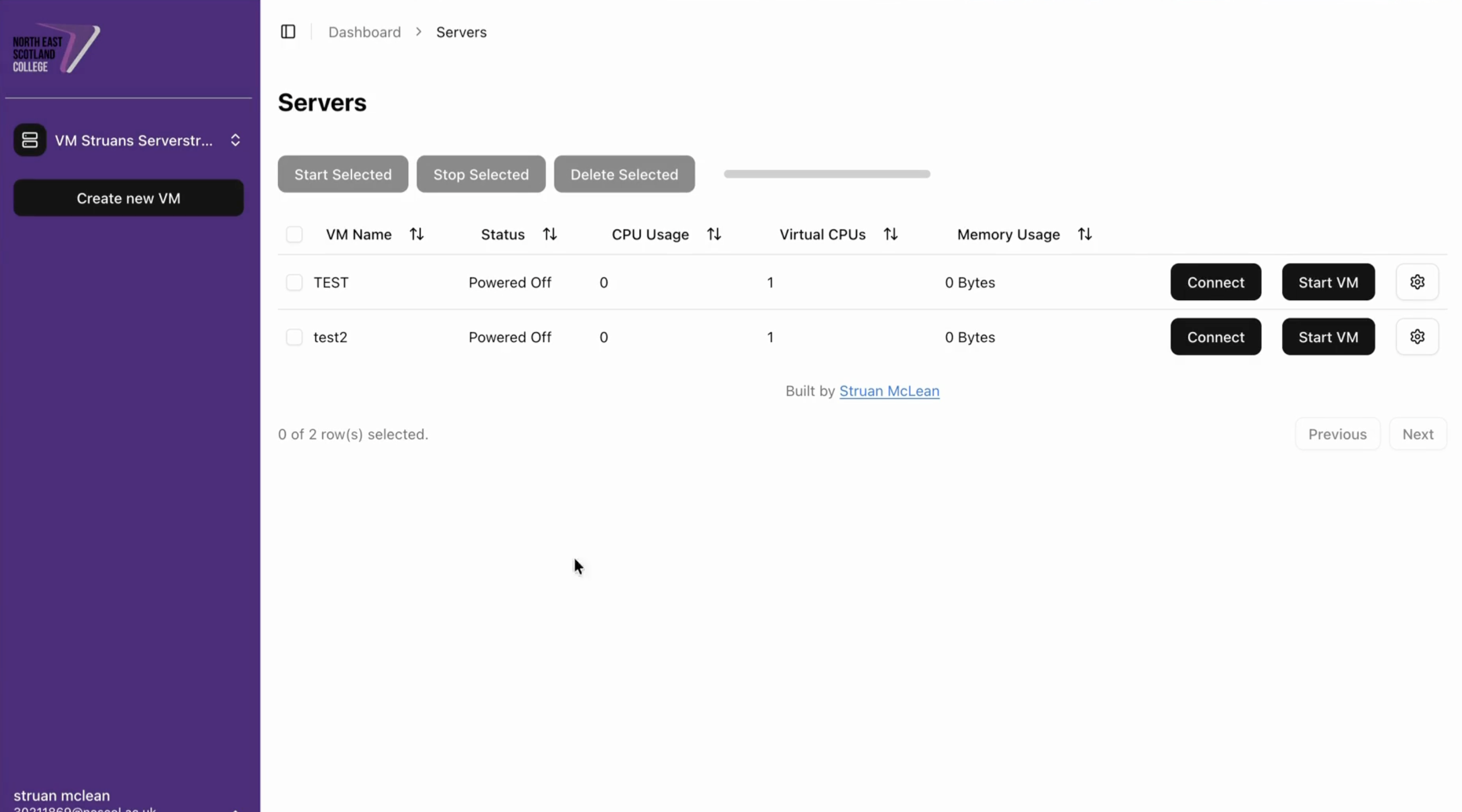The height and width of the screenshot is (812, 1462).
Task: Sort by Status arrows icon
Action: tap(549, 234)
